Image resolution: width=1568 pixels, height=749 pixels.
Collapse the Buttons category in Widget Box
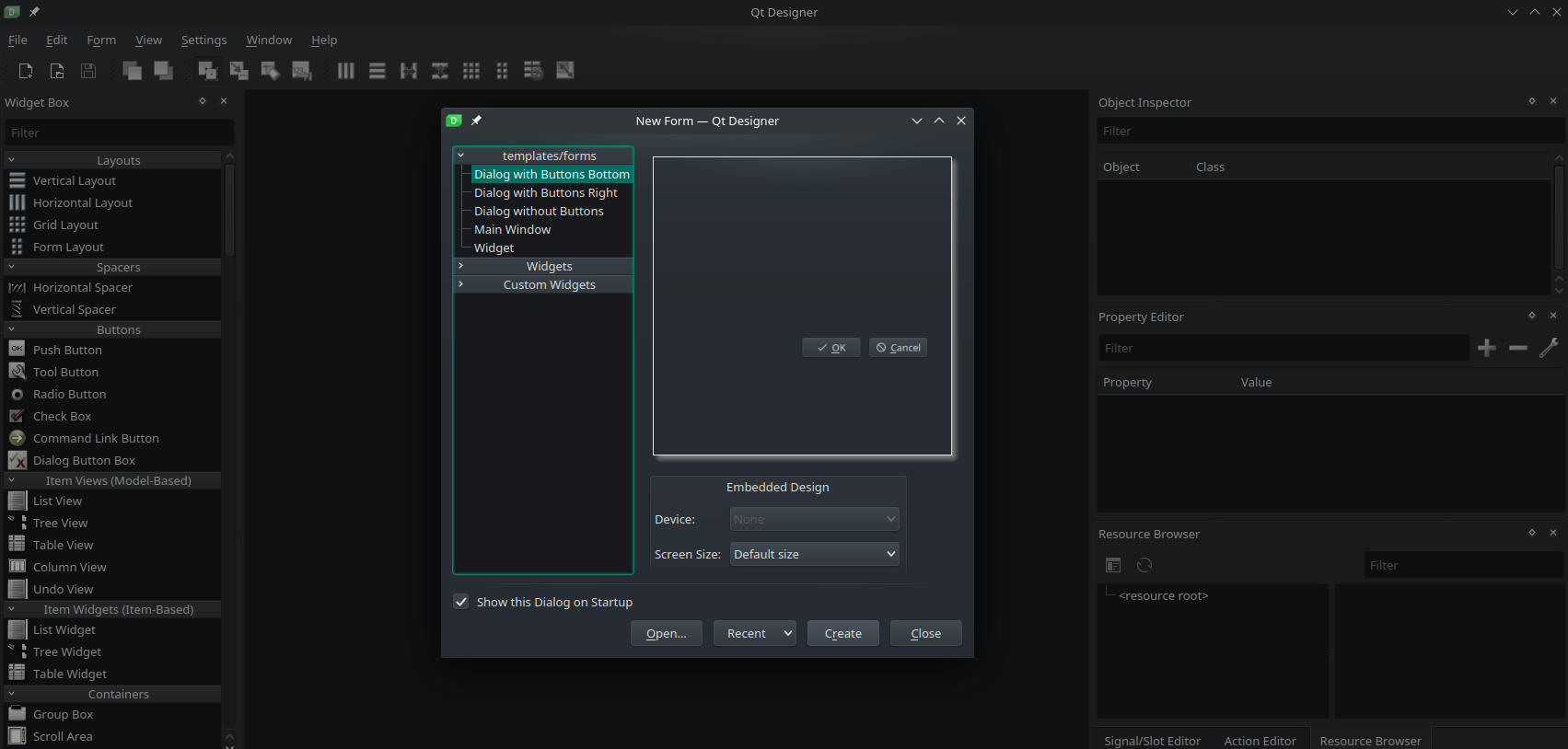12,329
